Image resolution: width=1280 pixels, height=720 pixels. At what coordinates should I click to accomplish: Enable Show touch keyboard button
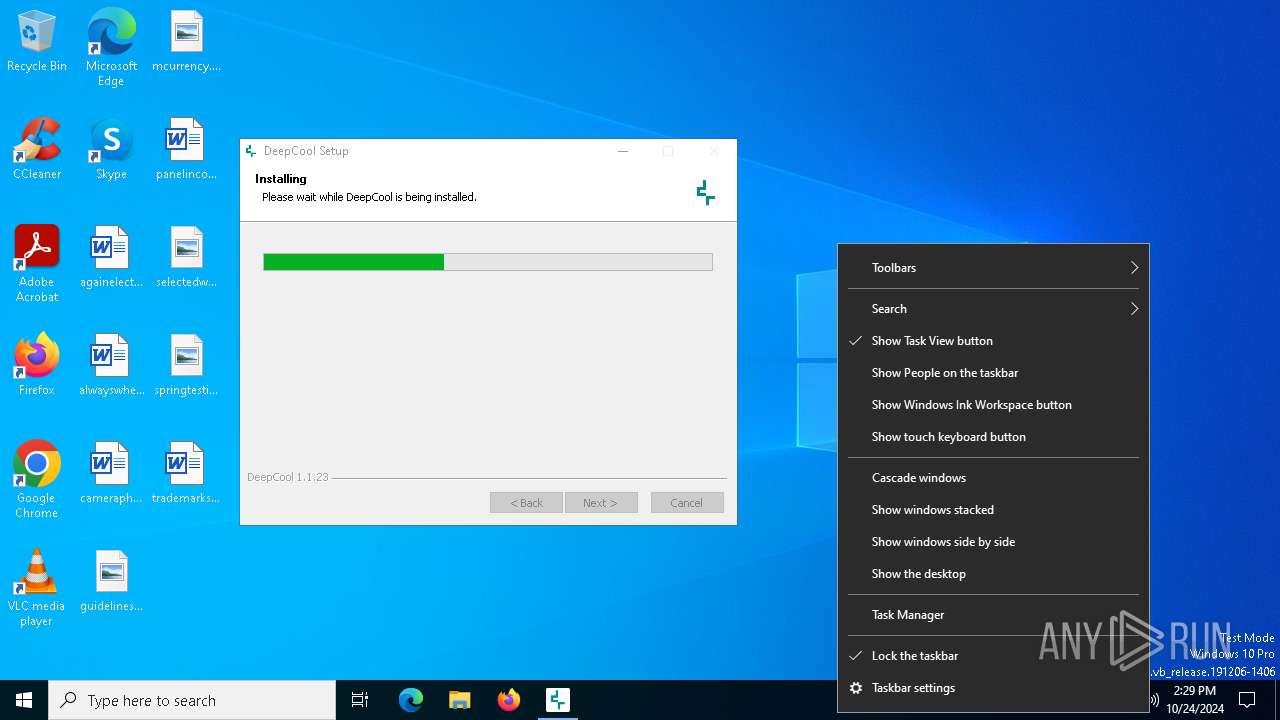click(x=993, y=437)
